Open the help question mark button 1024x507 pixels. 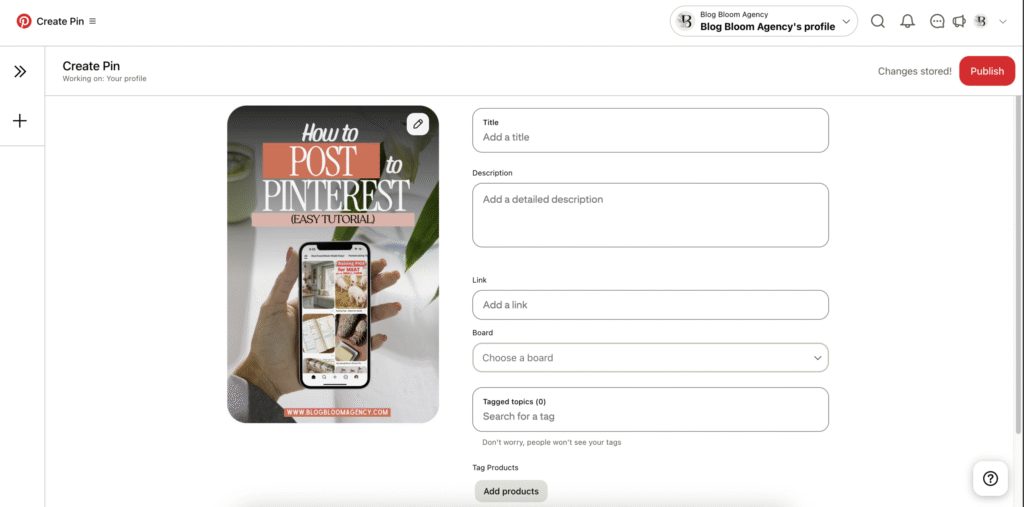tap(990, 479)
